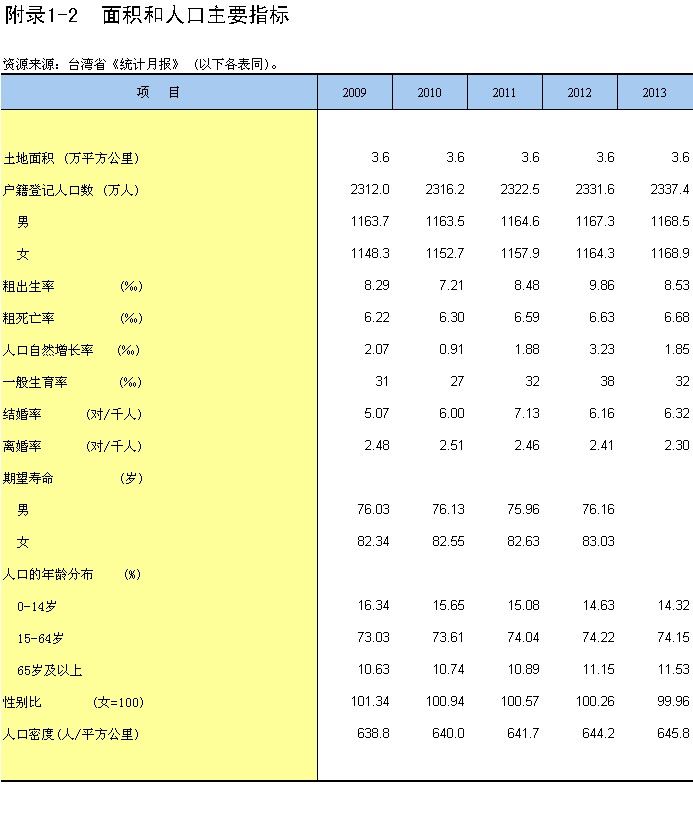The height and width of the screenshot is (814, 693).
Task: Click divorce rate value 2.30
Action: [x=676, y=445]
